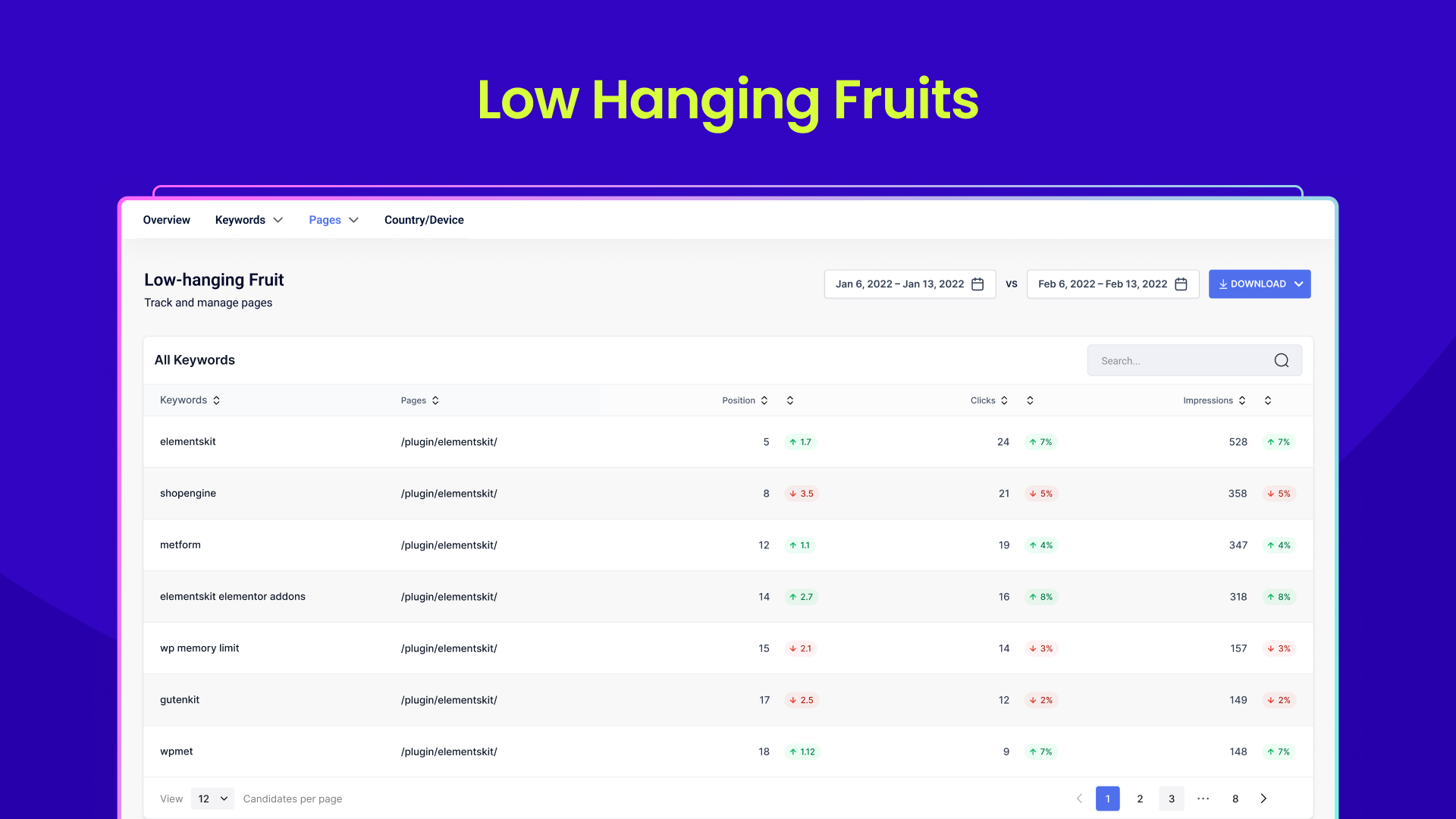
Task: Open the per-page view count dropdown
Action: pyautogui.click(x=212, y=799)
